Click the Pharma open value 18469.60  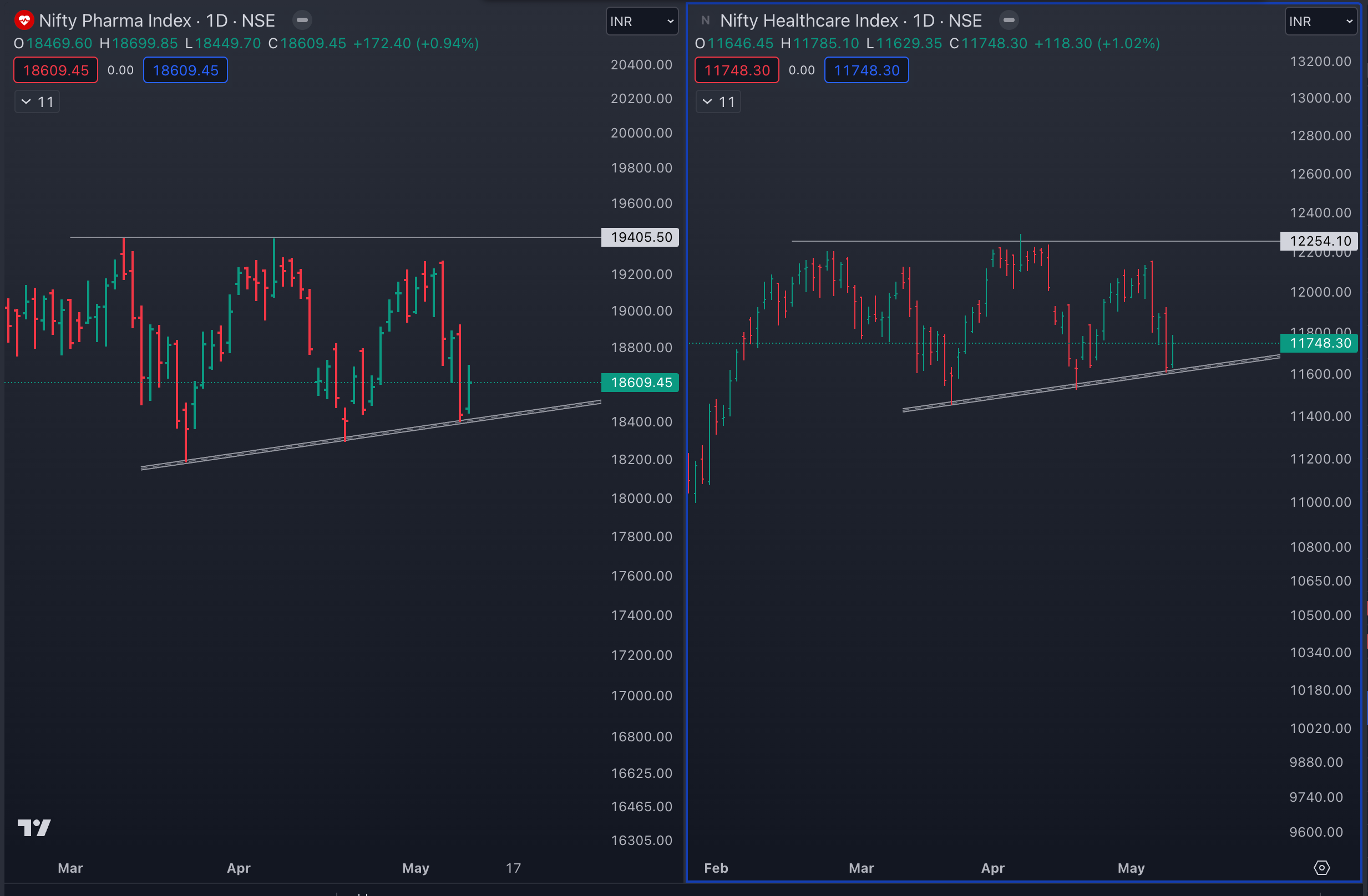(x=59, y=44)
